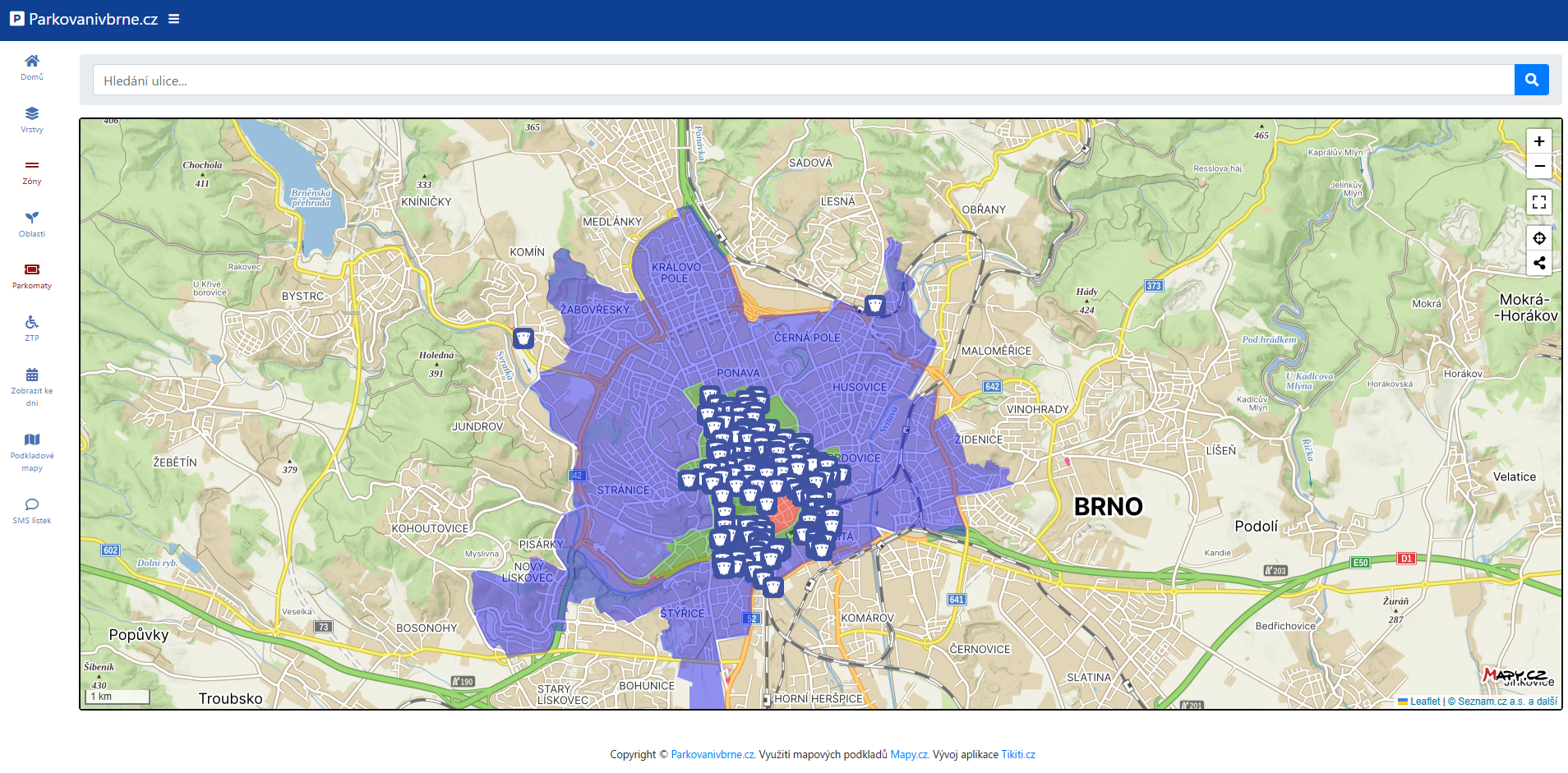The height and width of the screenshot is (773, 1568).
Task: Share the map using share icon
Action: pos(1539,263)
